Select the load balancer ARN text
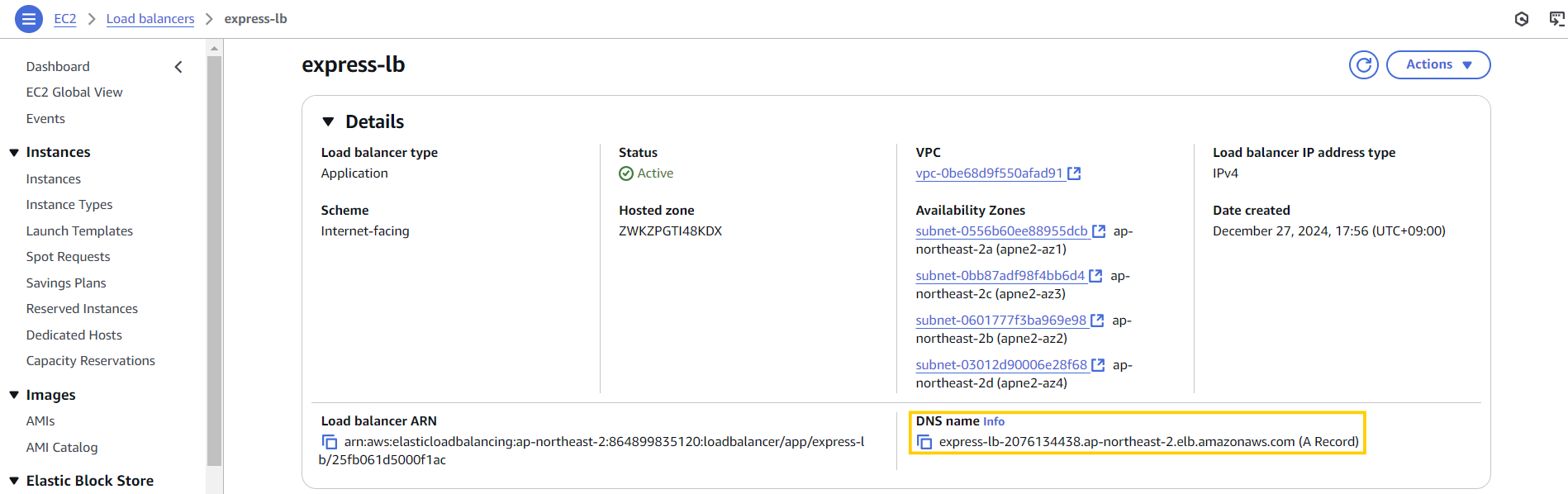The height and width of the screenshot is (494, 1568). point(592,451)
